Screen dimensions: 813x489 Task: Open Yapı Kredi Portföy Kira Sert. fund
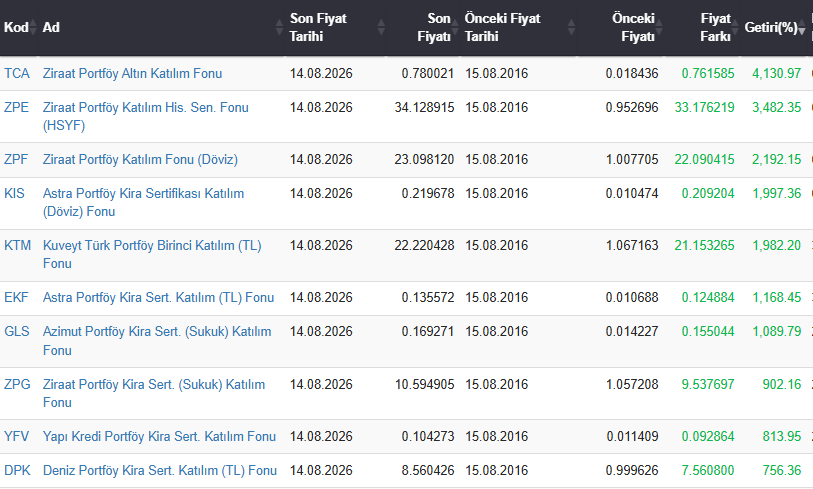pyautogui.click(x=159, y=437)
